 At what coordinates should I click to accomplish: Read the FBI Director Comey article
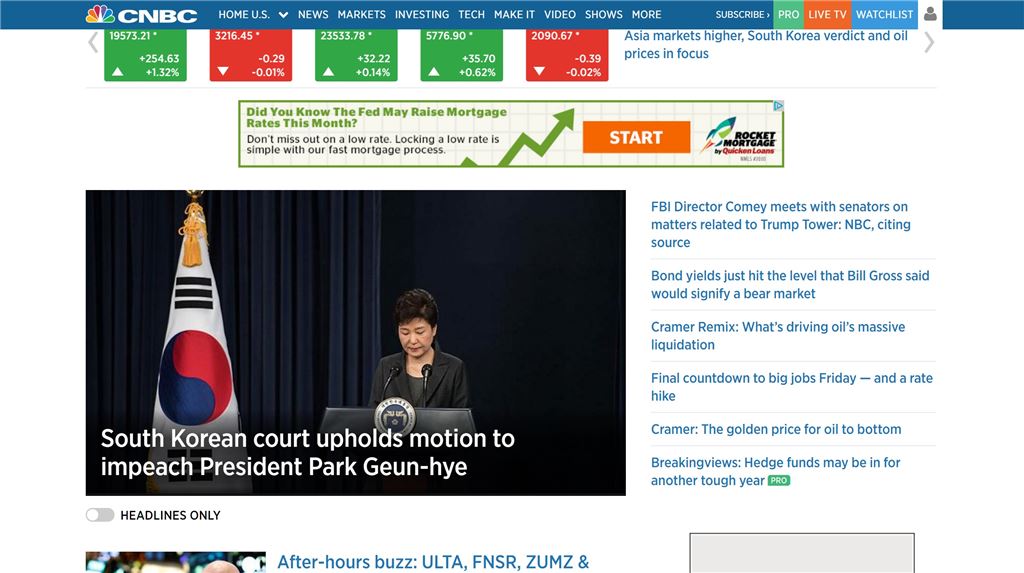(x=780, y=224)
